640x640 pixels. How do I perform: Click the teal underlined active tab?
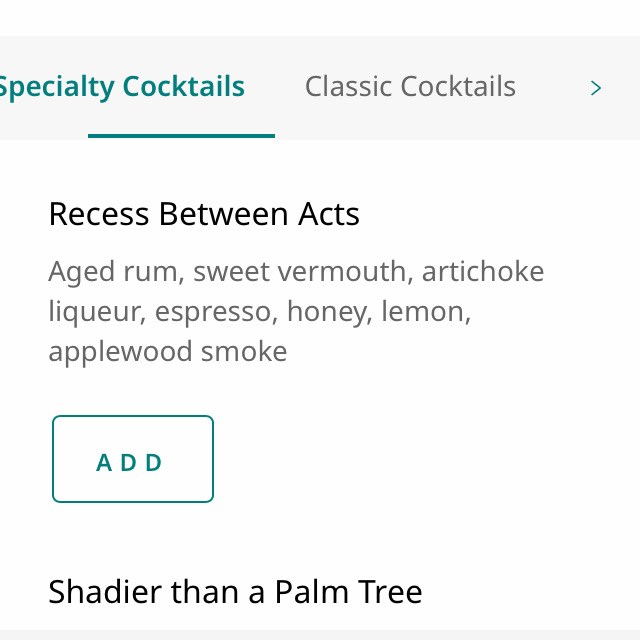coord(122,87)
